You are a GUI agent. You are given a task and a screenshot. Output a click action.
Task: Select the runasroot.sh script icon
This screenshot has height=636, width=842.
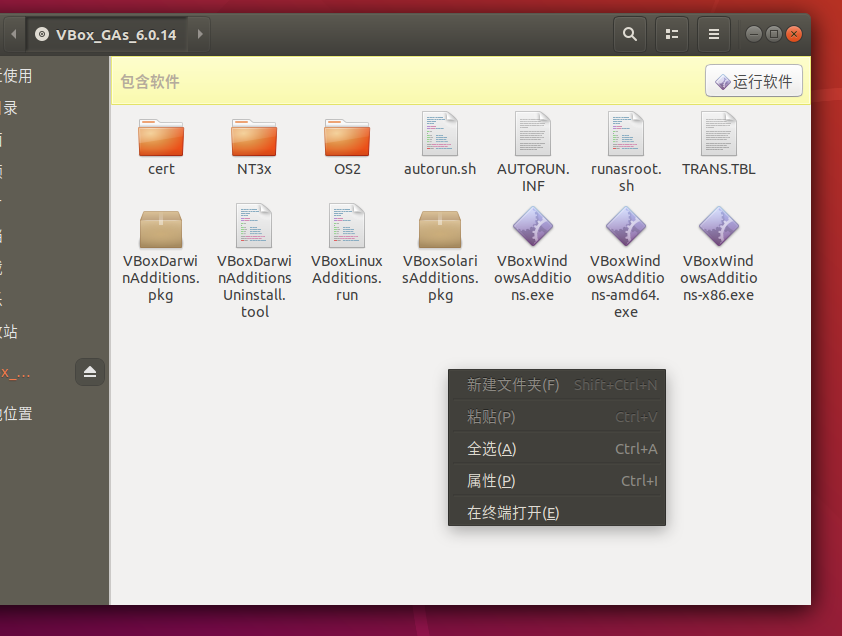click(x=626, y=134)
